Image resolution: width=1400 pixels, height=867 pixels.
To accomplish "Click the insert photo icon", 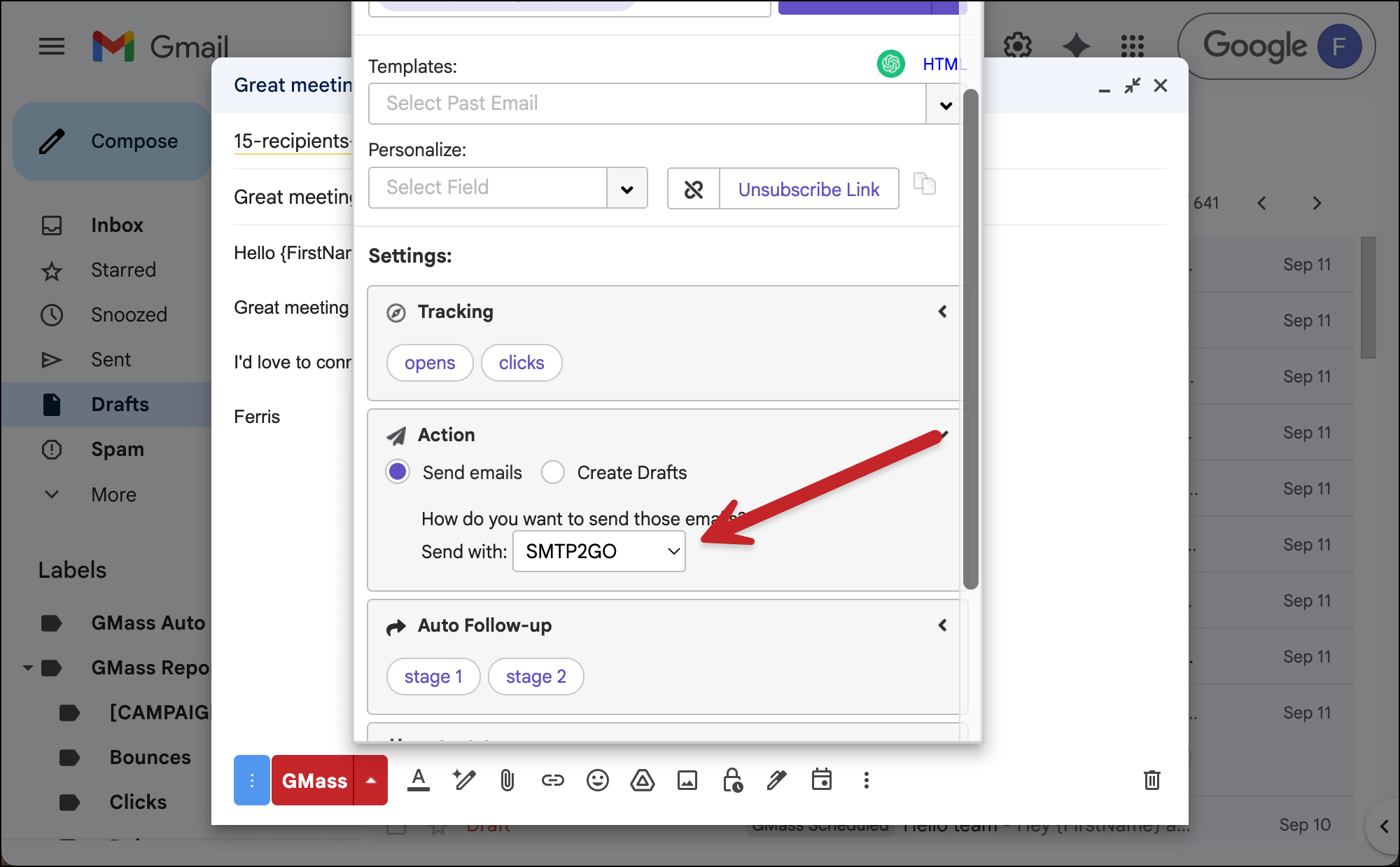I will click(x=687, y=780).
